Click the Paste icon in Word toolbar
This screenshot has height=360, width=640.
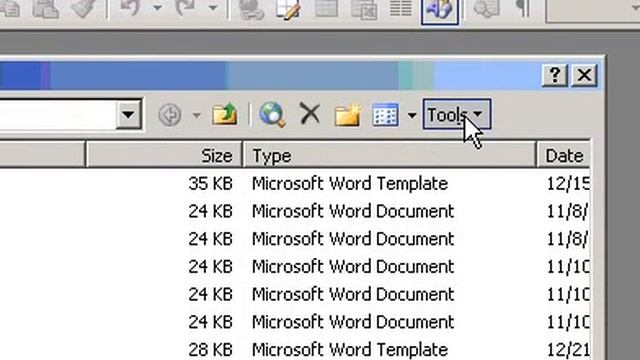click(x=46, y=9)
